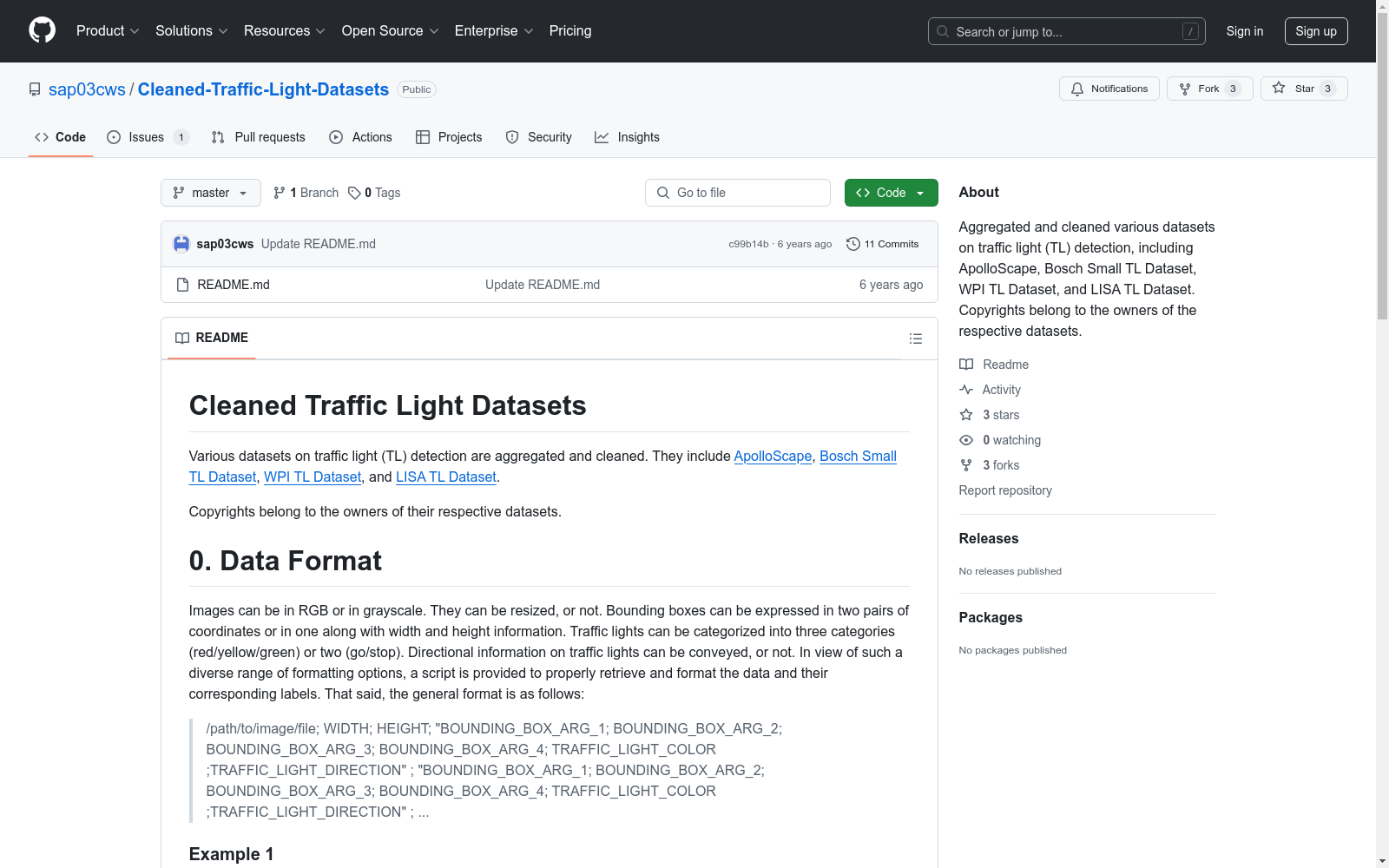View the 0 Tags link
This screenshot has width=1389, height=868.
[x=374, y=193]
